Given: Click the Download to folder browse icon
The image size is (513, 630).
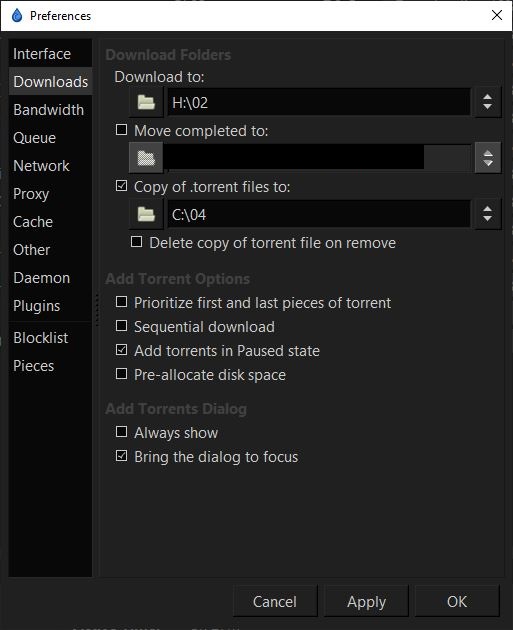Looking at the screenshot, I should pyautogui.click(x=146, y=102).
